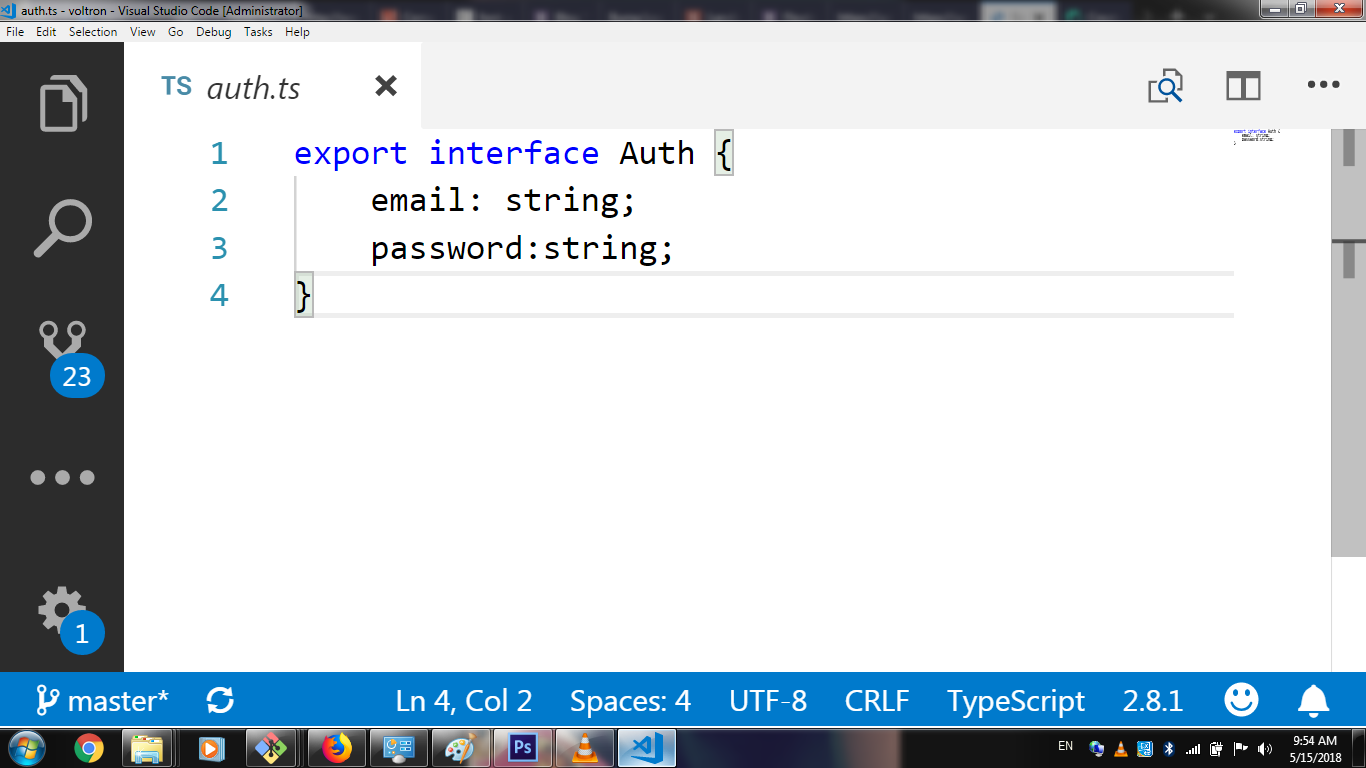Click the Auth identifier on line 1
1366x768 pixels.
pos(657,153)
